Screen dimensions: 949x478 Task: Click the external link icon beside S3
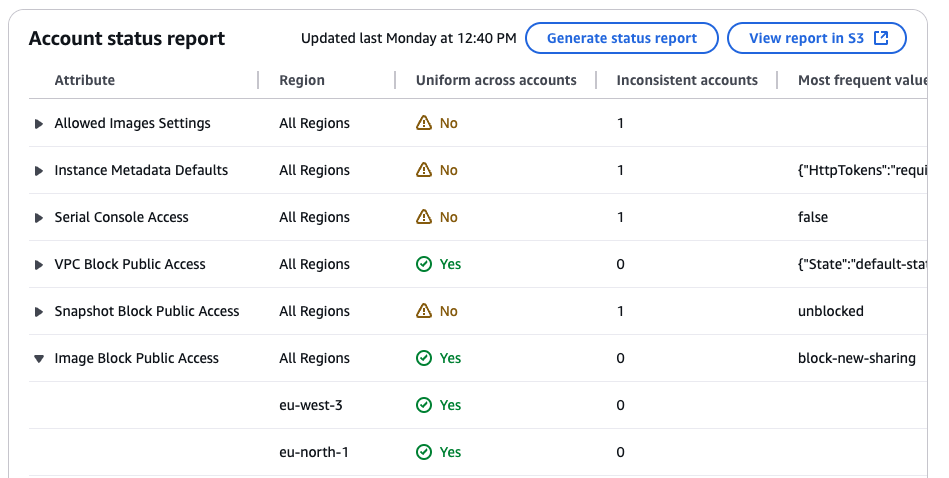(881, 38)
